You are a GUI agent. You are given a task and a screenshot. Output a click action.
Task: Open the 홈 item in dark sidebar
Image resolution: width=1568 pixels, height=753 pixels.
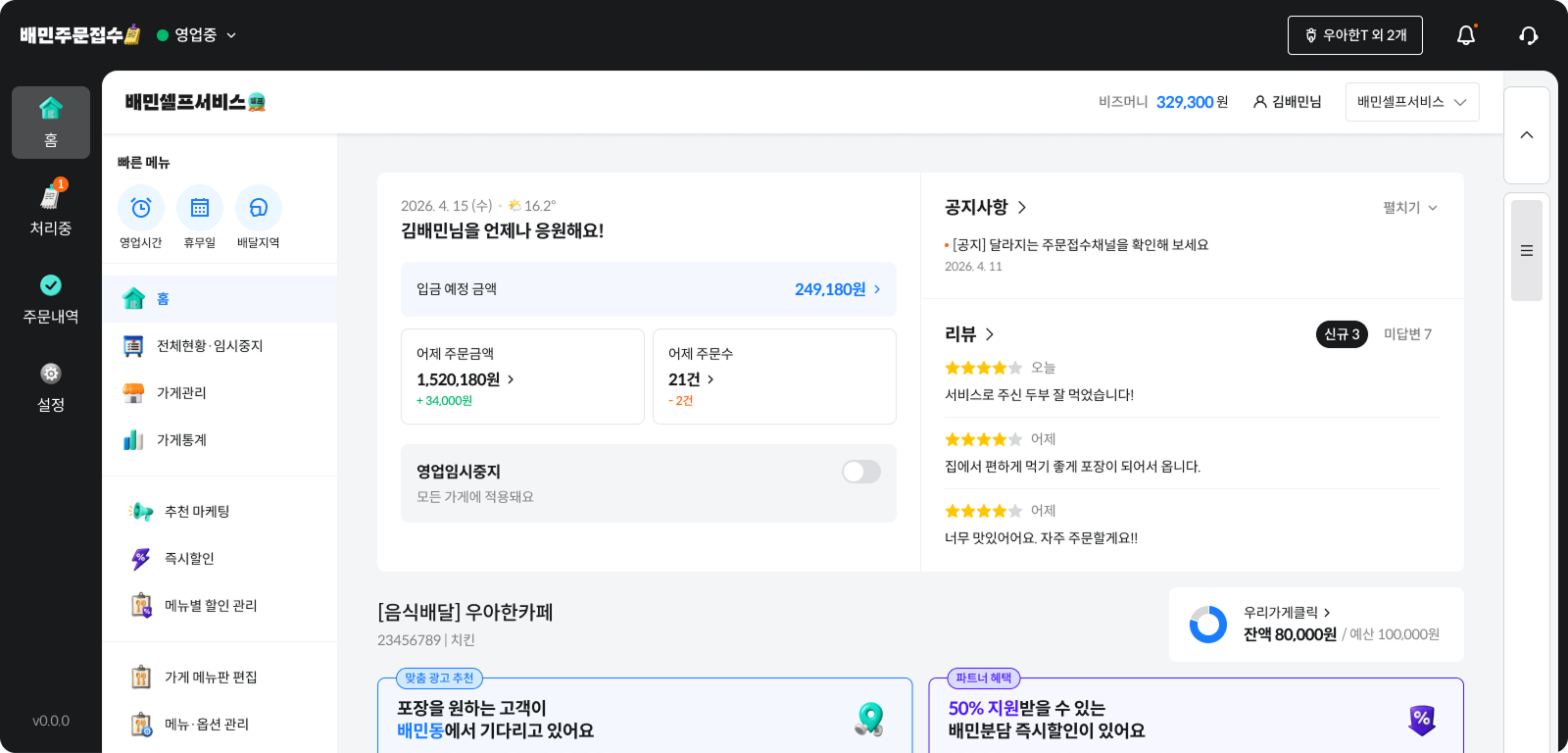[x=51, y=123]
